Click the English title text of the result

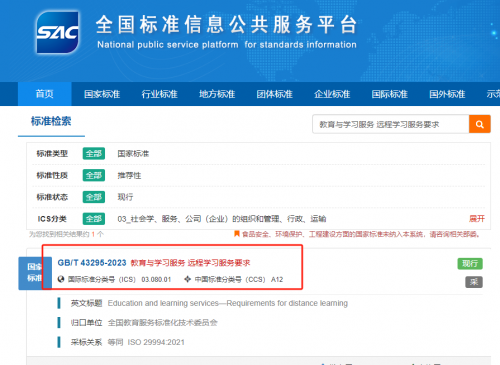pos(228,303)
